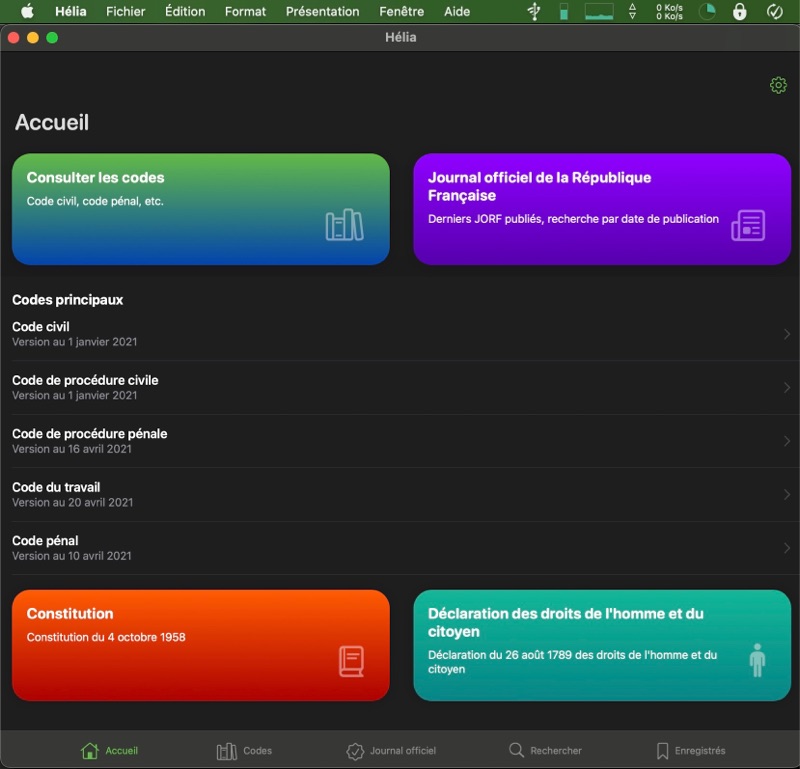
Task: Expand the Code civil chevron
Action: click(x=786, y=334)
